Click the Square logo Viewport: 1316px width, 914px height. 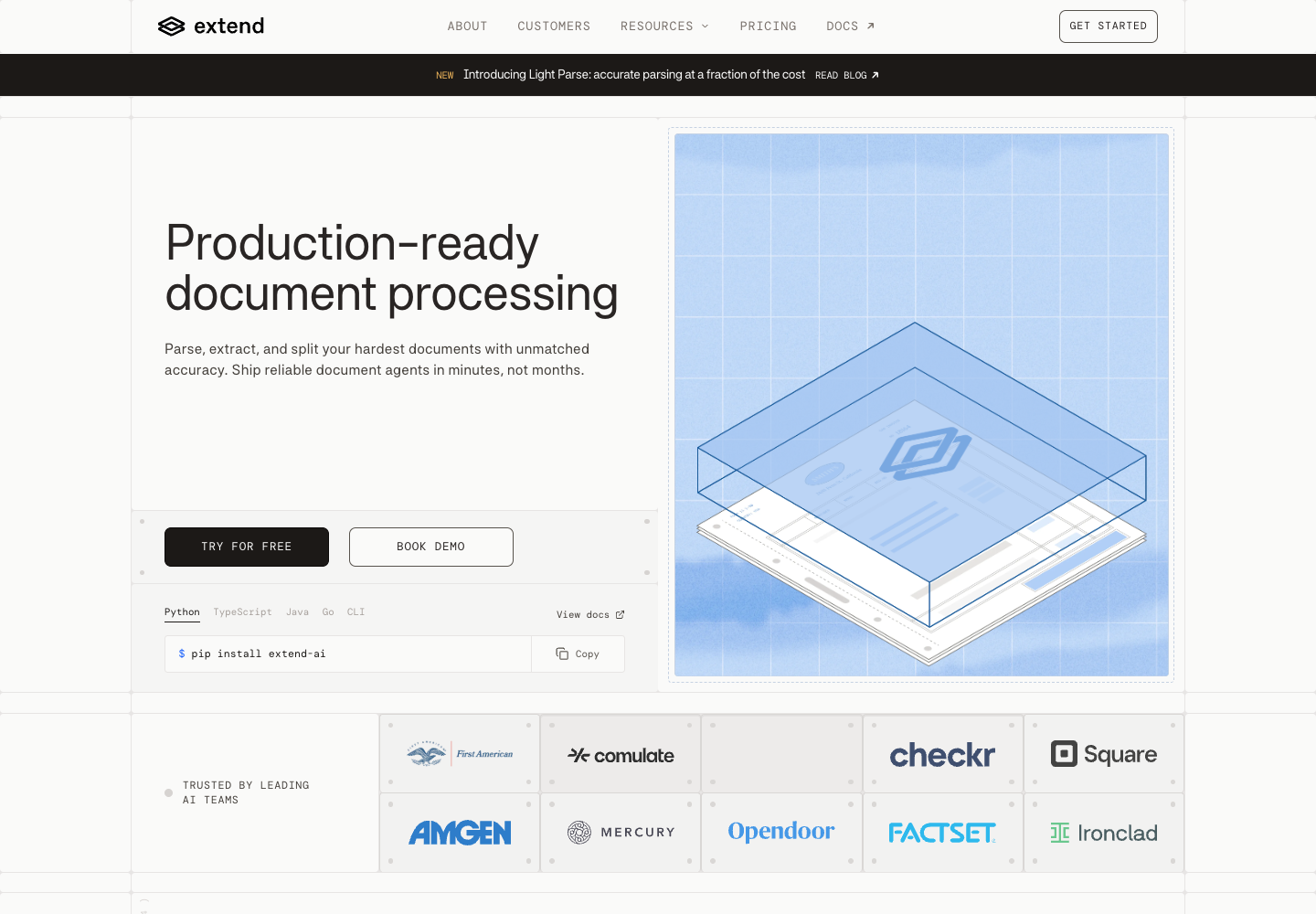click(1104, 754)
